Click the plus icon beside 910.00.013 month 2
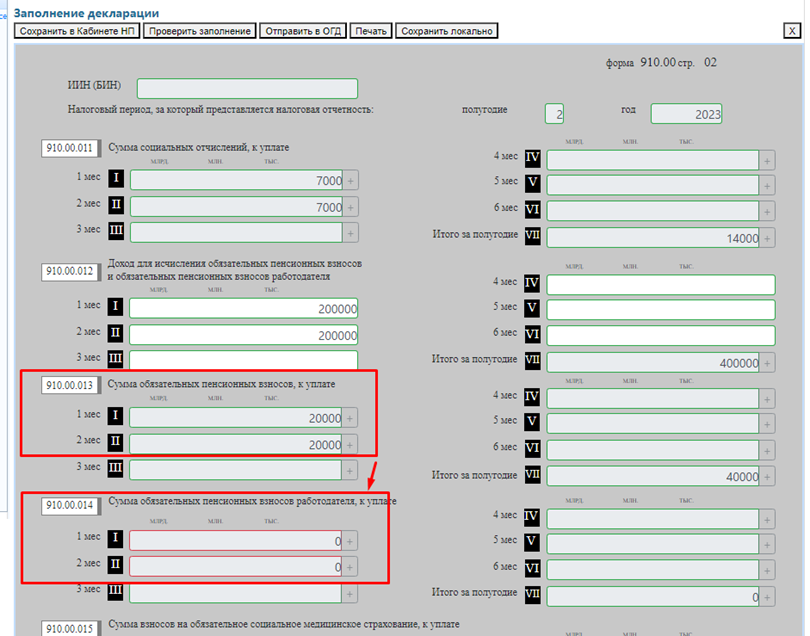 [351, 443]
